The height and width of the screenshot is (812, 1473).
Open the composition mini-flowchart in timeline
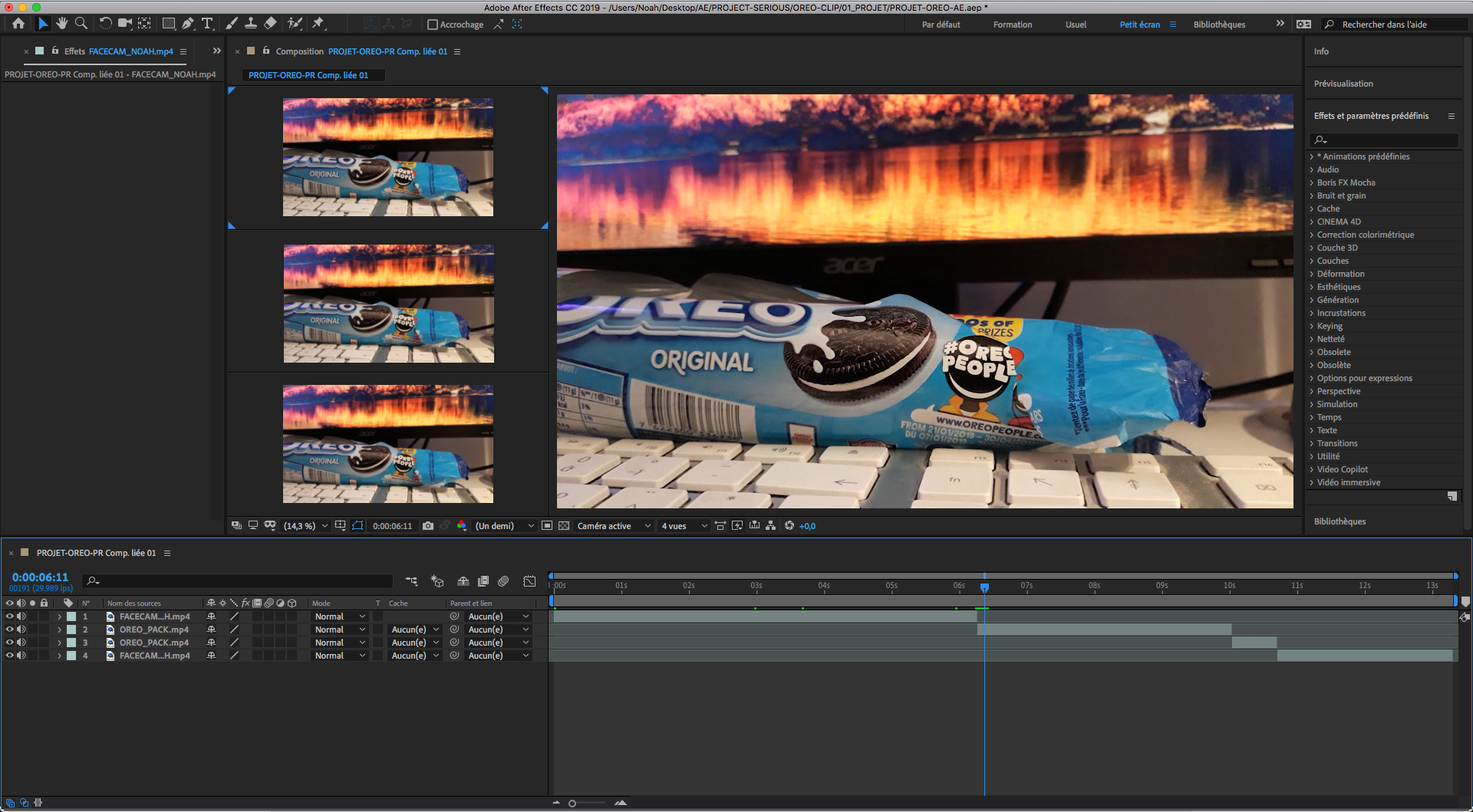[412, 581]
